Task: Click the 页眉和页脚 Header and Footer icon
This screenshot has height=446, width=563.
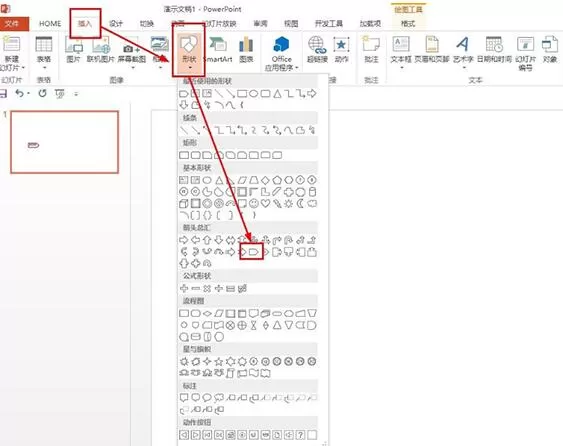Action: (x=432, y=45)
